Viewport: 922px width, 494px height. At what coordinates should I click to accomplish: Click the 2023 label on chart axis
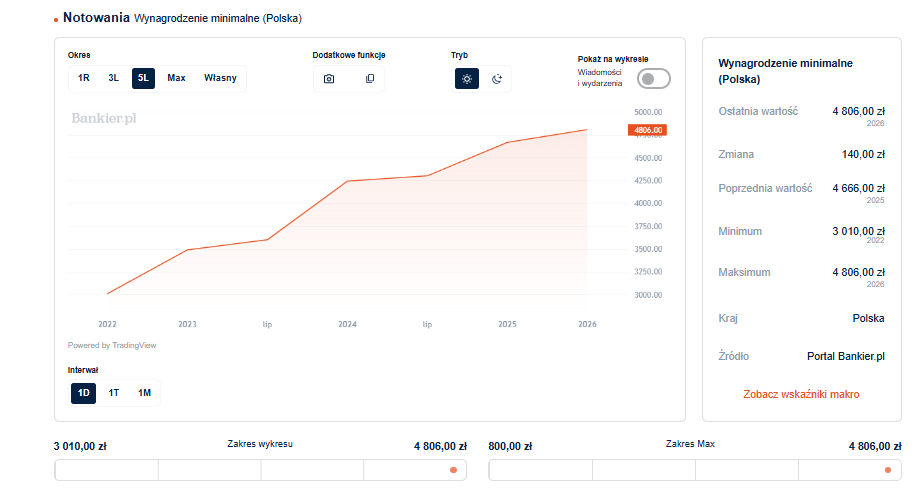(188, 324)
